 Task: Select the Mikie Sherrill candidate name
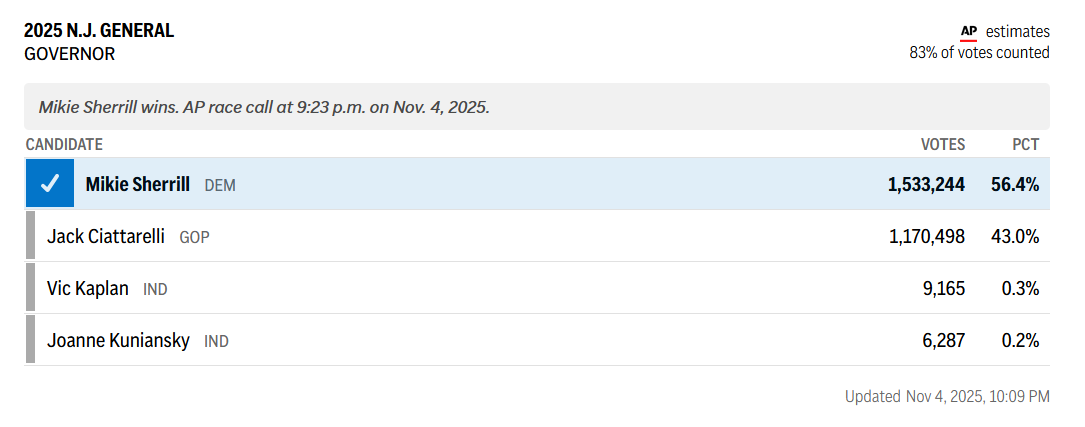(137, 185)
